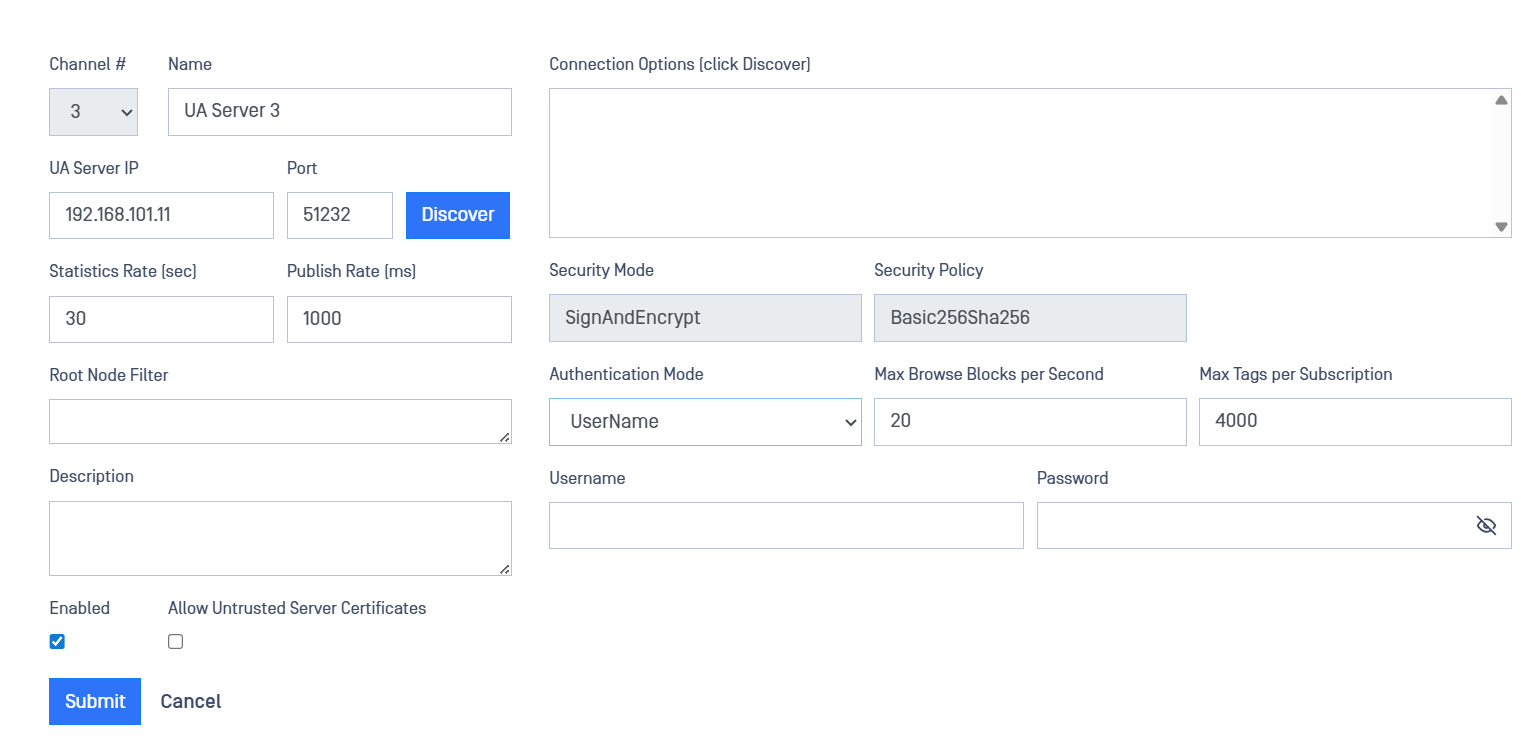Open the Authentication Mode dropdown
This screenshot has width=1521, height=742.
(x=705, y=422)
